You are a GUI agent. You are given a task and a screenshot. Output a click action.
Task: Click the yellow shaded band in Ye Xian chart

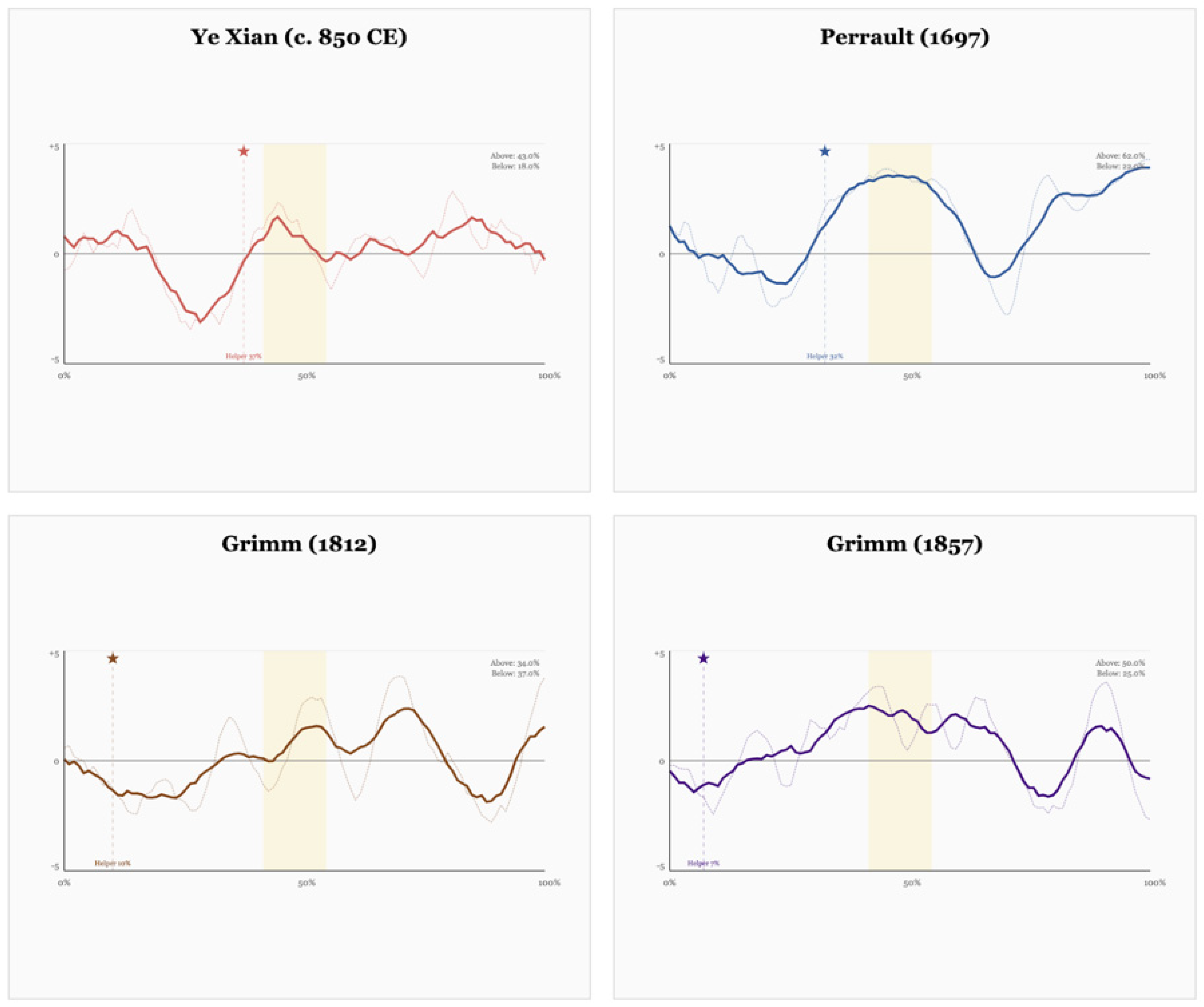click(x=295, y=310)
